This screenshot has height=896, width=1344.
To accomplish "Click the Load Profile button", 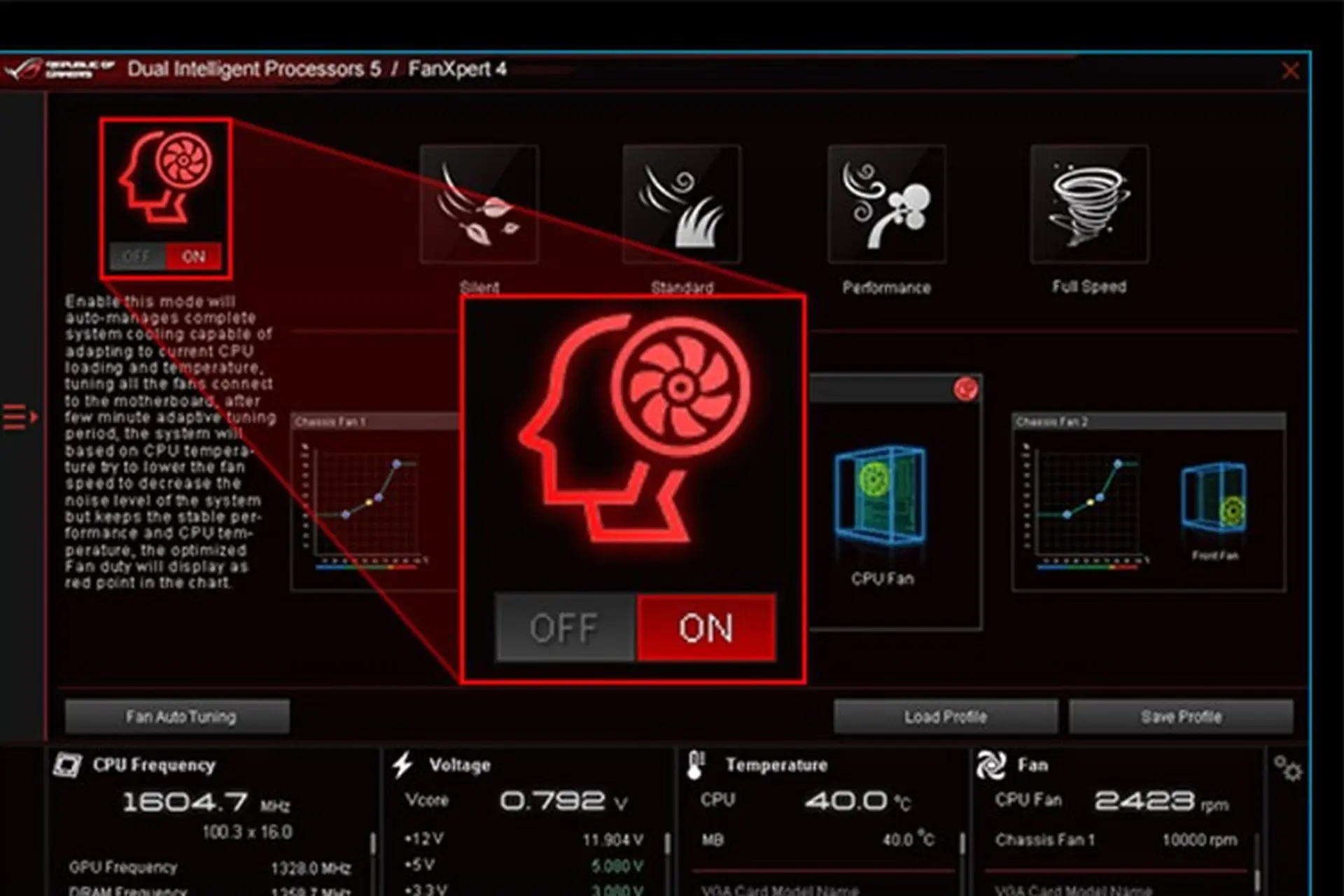I will 946,716.
